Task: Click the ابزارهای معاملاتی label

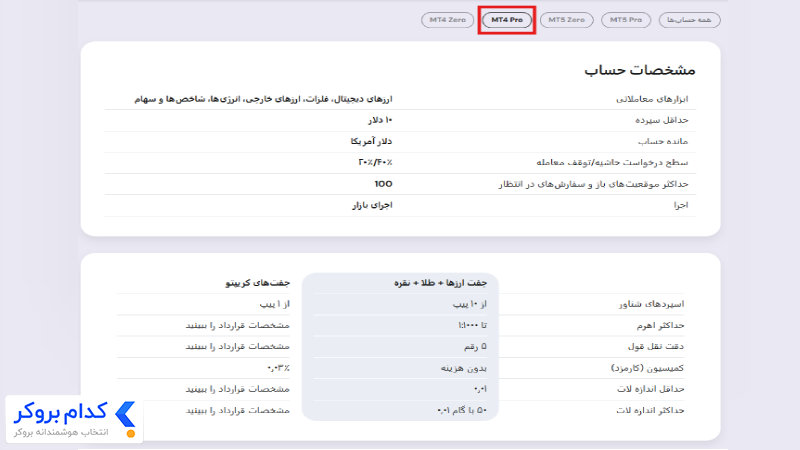Action: coord(652,99)
